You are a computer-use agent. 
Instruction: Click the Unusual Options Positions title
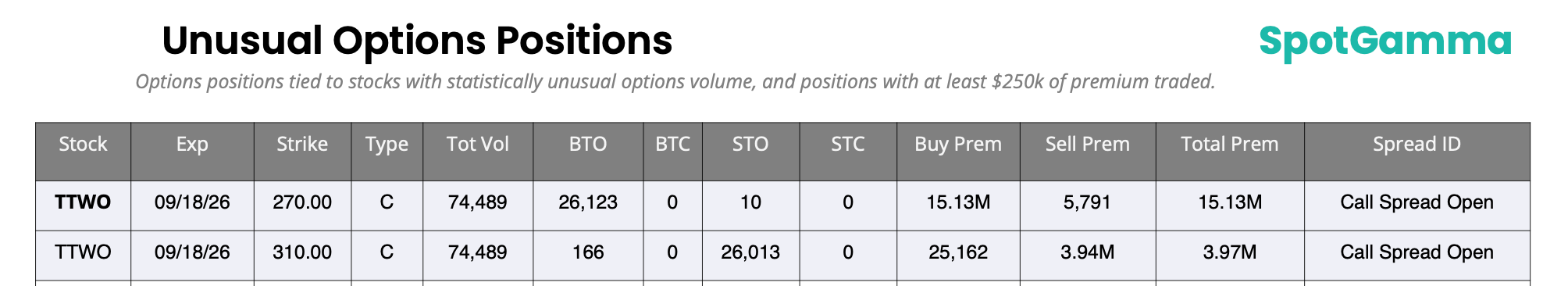[x=417, y=41]
